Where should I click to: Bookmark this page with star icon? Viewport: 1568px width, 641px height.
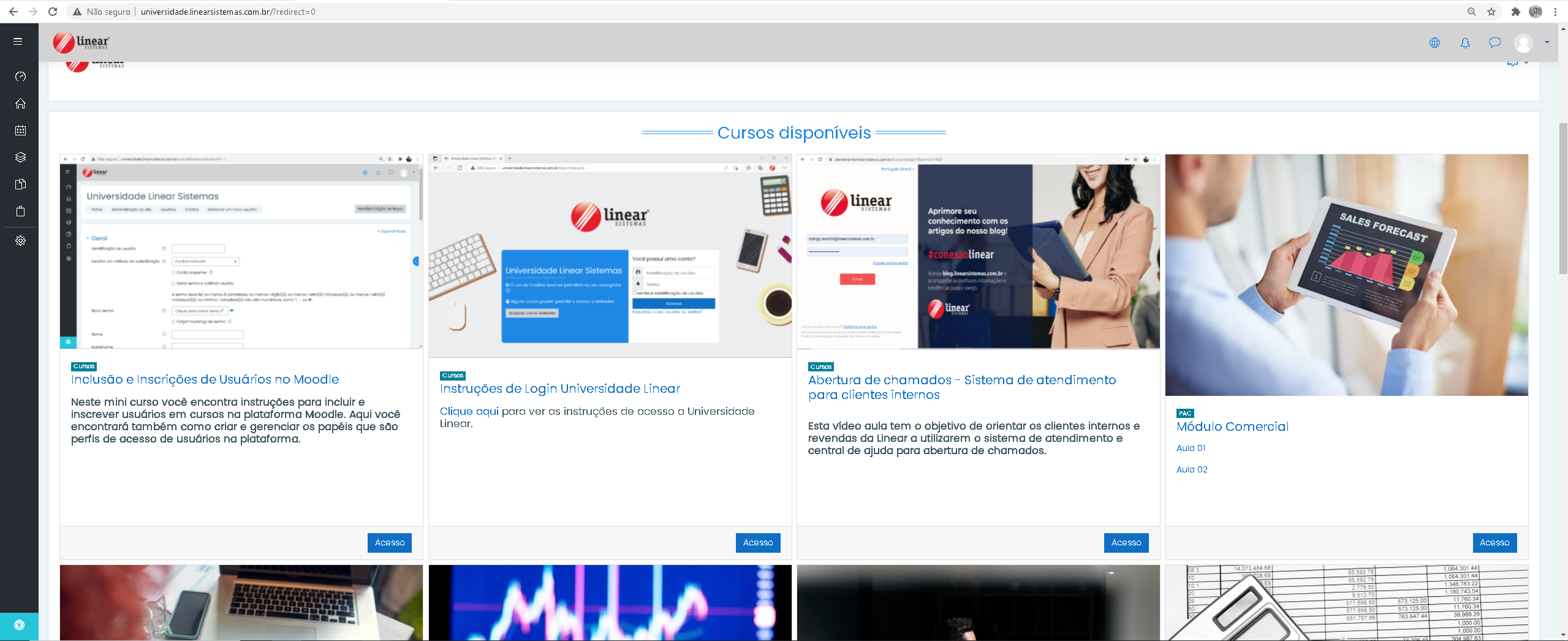[x=1491, y=12]
